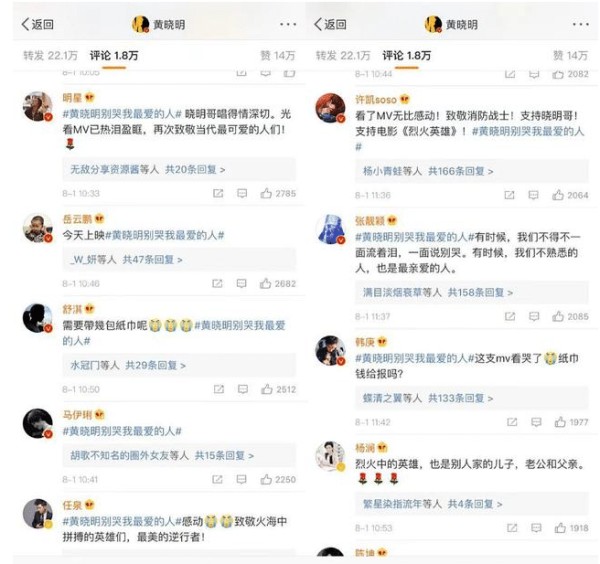Screen dimensions: 600x564
Task: Open 韩庚's avatar thumbnail
Action: 330,350
